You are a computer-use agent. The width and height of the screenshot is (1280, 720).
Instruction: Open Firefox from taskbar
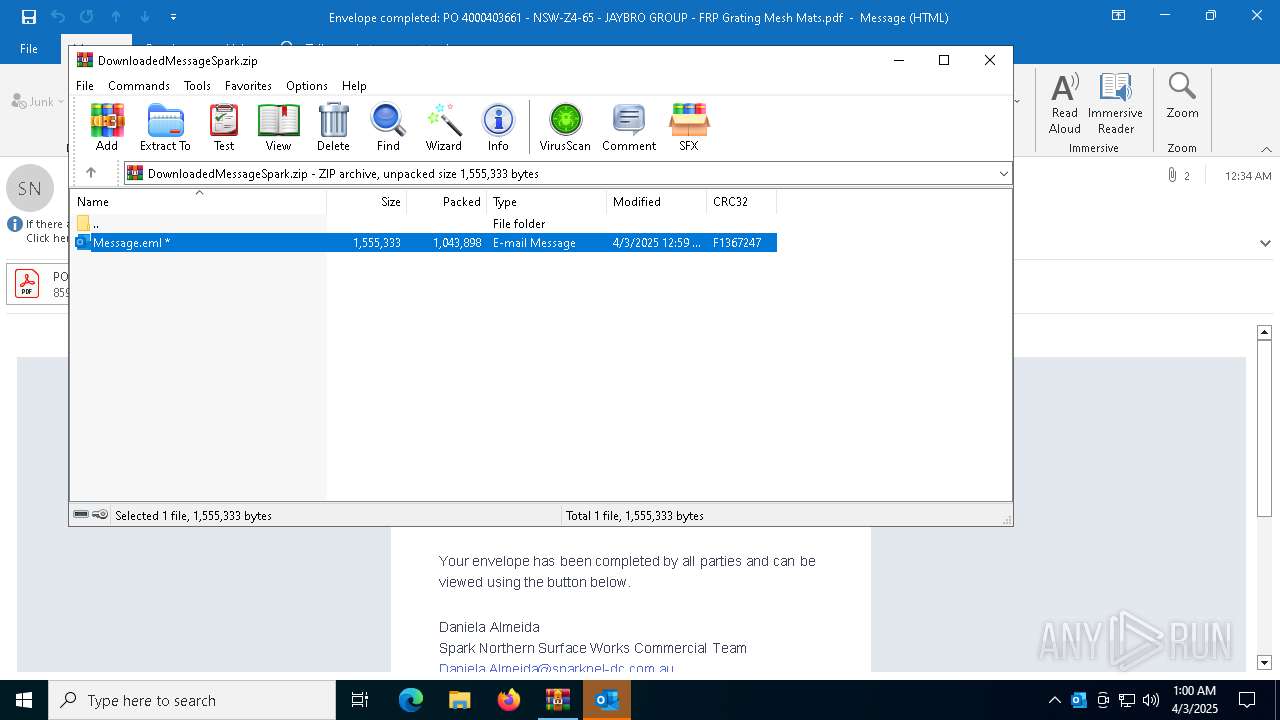(509, 700)
